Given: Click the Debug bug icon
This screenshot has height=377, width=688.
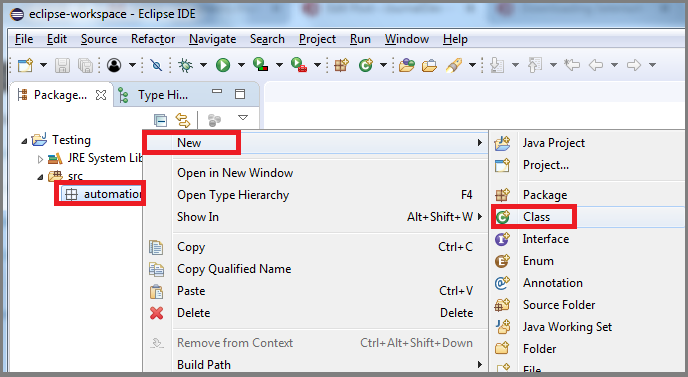Looking at the screenshot, I should pyautogui.click(x=185, y=65).
